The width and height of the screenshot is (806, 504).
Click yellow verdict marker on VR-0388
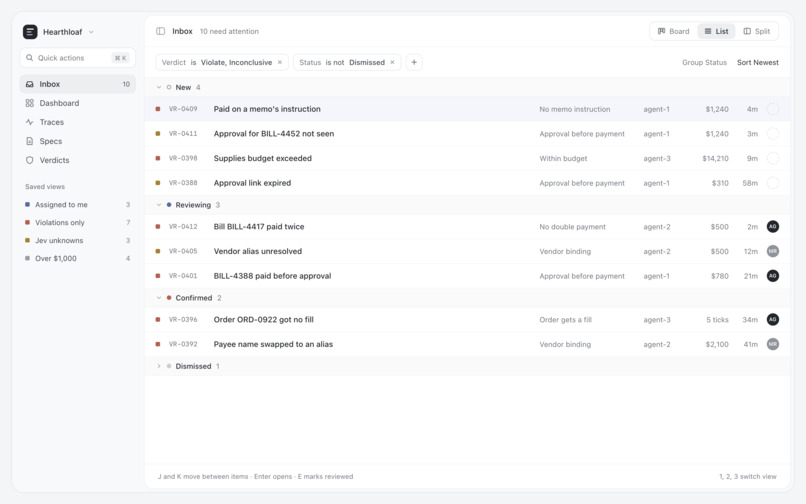(158, 183)
